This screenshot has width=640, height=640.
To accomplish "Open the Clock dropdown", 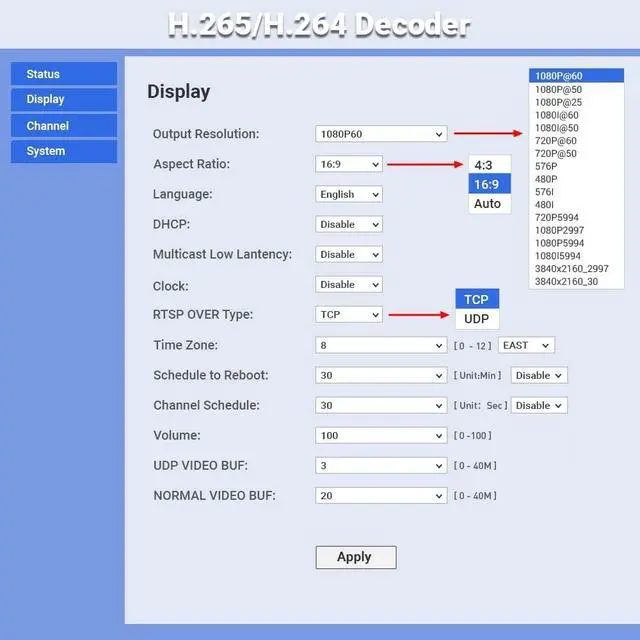I will 349,284.
